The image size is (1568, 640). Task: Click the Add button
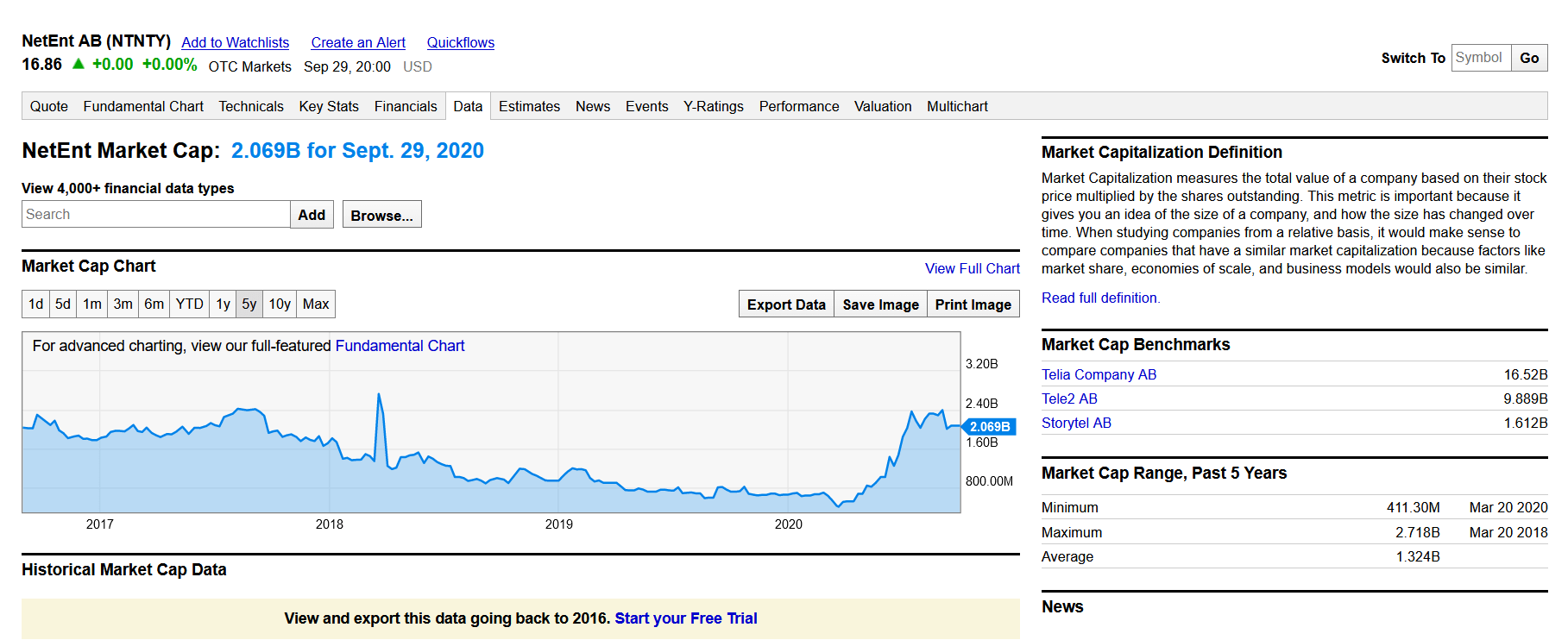tap(312, 214)
